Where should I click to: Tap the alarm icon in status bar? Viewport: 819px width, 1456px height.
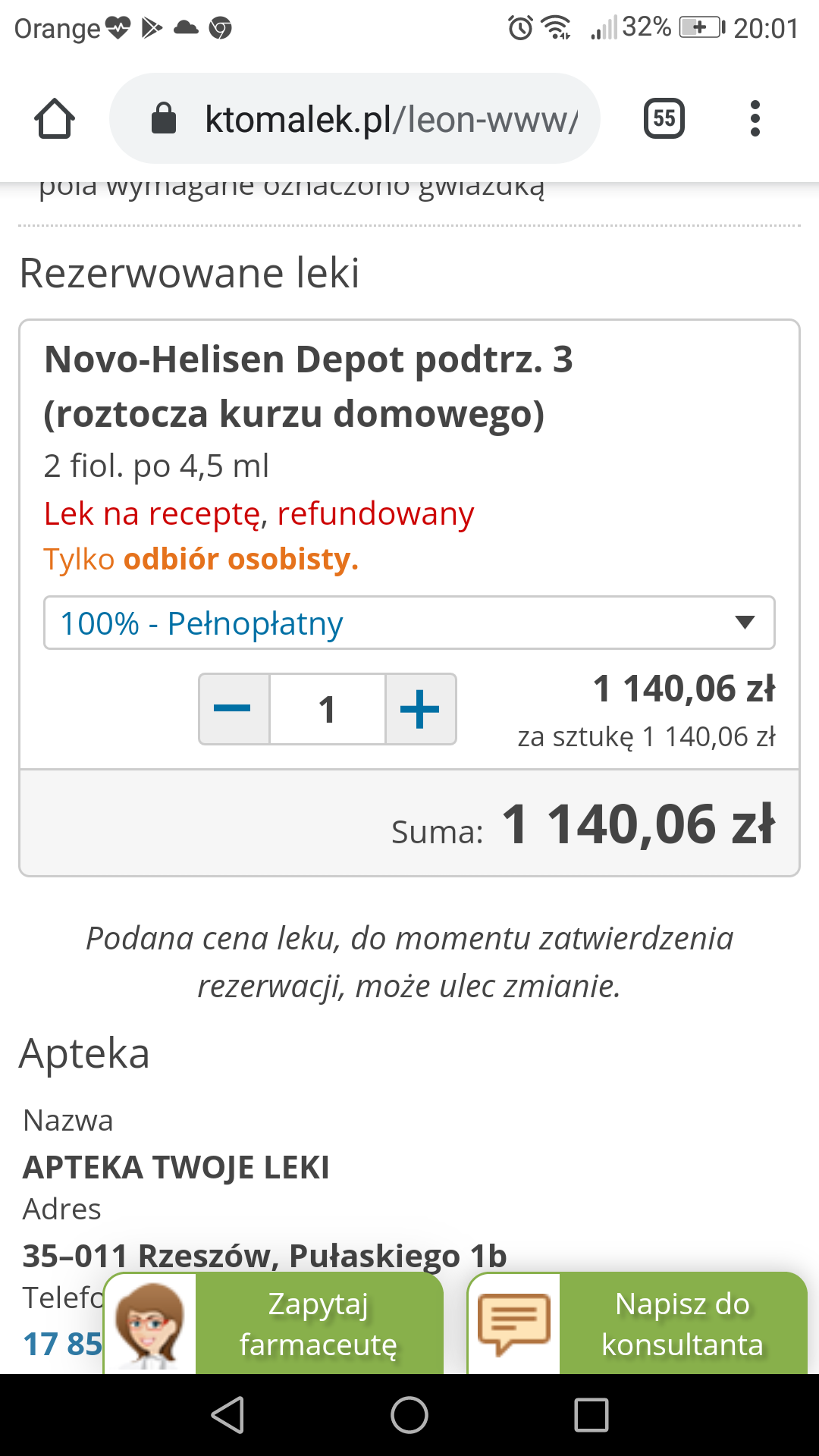520,28
